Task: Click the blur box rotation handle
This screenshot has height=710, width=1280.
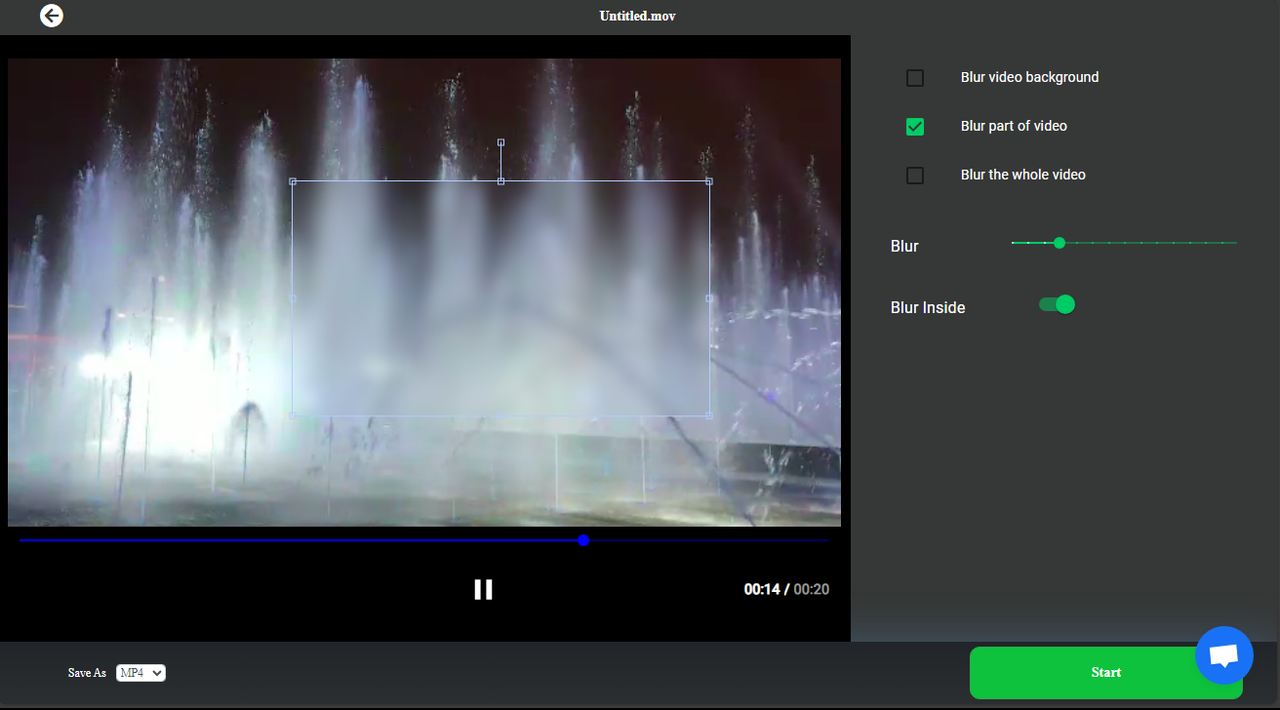Action: (x=501, y=142)
